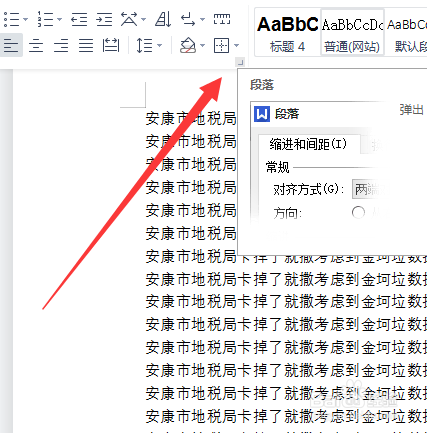The height and width of the screenshot is (433, 427).
Task: Expand the borders dropdown arrow
Action: point(237,45)
